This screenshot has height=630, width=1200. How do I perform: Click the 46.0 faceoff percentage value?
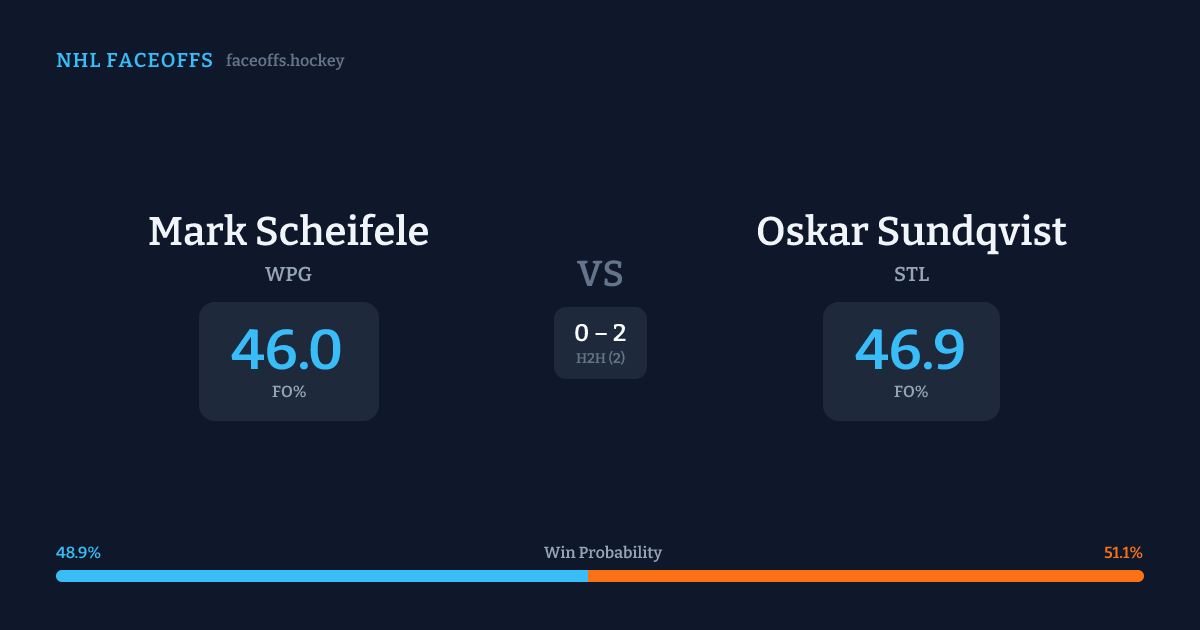click(287, 350)
